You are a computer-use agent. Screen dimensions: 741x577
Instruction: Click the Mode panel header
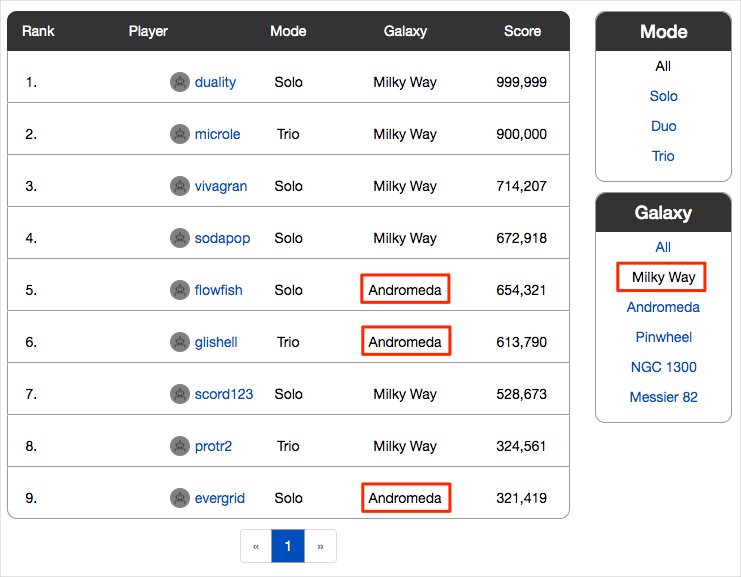663,32
